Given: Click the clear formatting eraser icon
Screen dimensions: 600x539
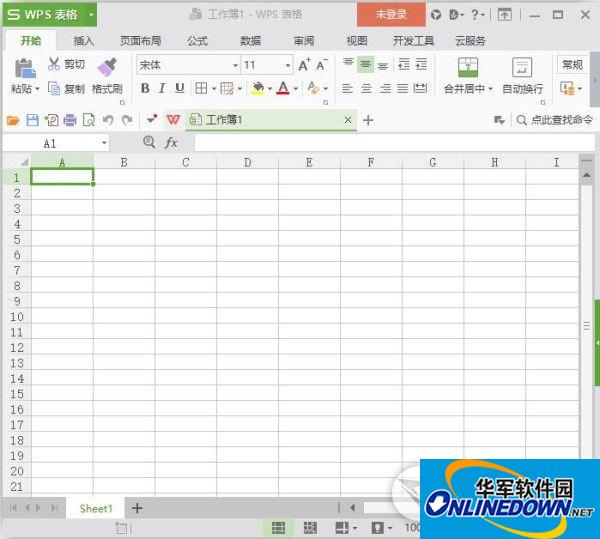Looking at the screenshot, I should [313, 88].
